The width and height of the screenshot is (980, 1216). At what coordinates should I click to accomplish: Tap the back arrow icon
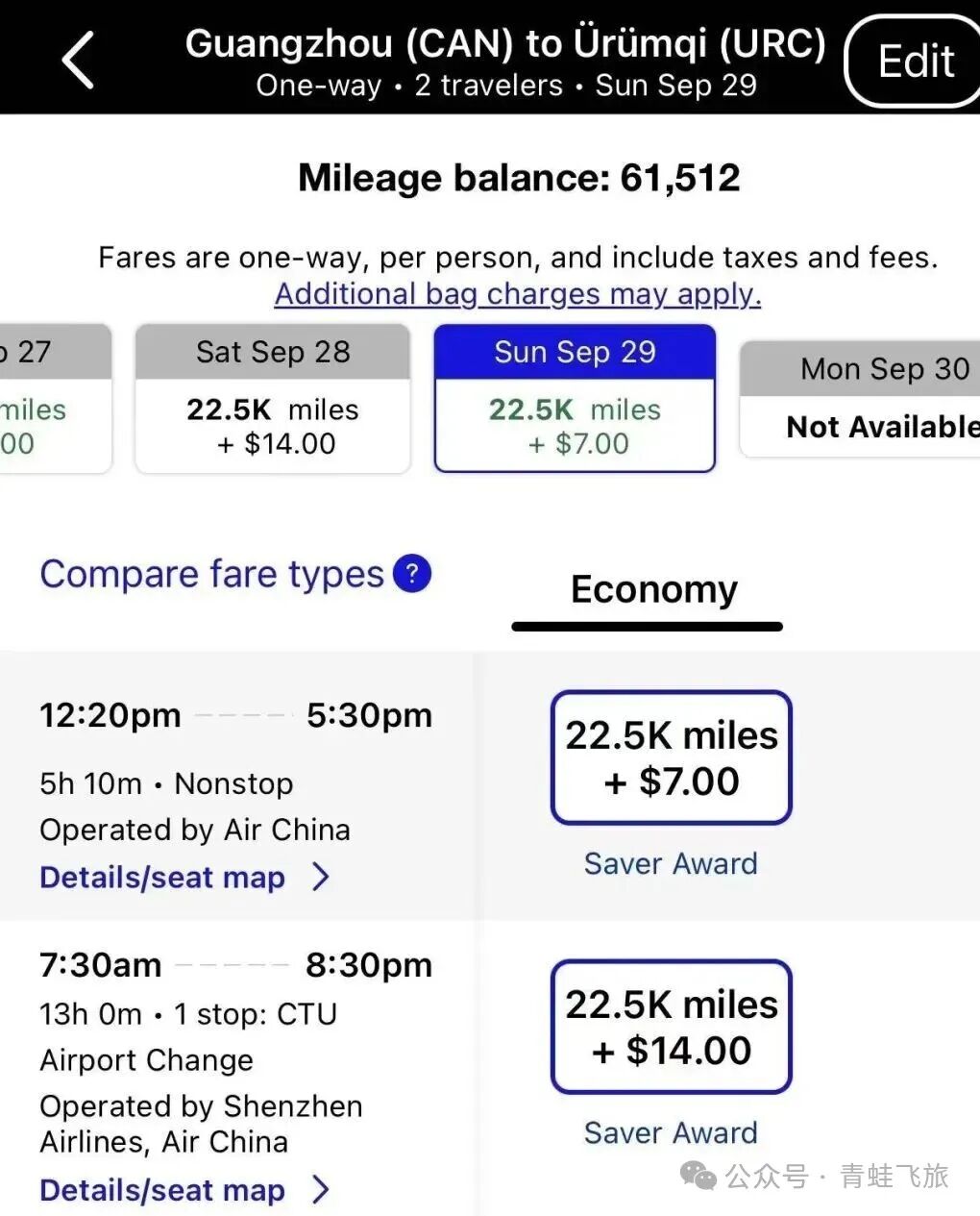[79, 60]
